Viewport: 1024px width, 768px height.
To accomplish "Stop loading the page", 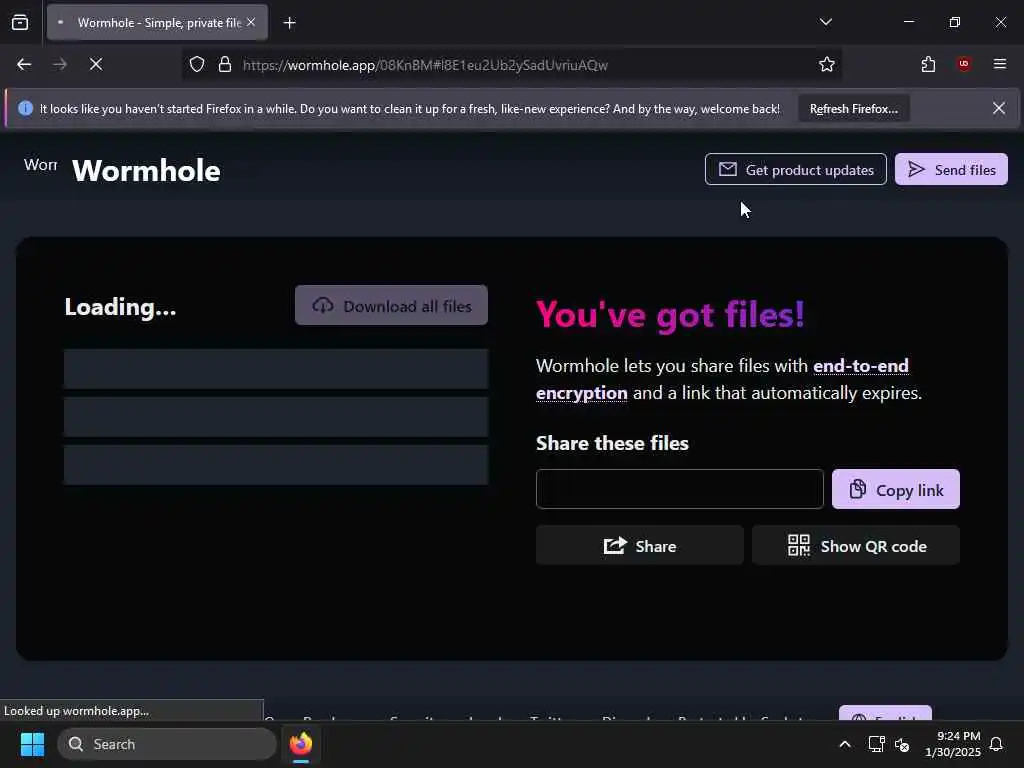I will (x=95, y=64).
